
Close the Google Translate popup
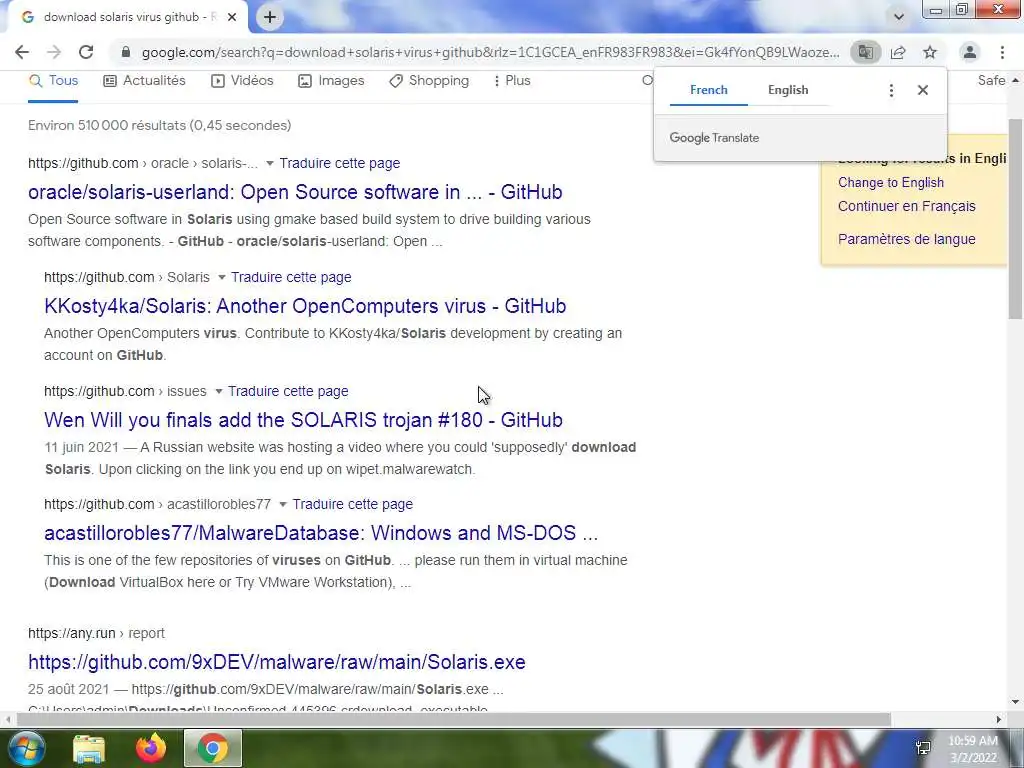(x=923, y=90)
